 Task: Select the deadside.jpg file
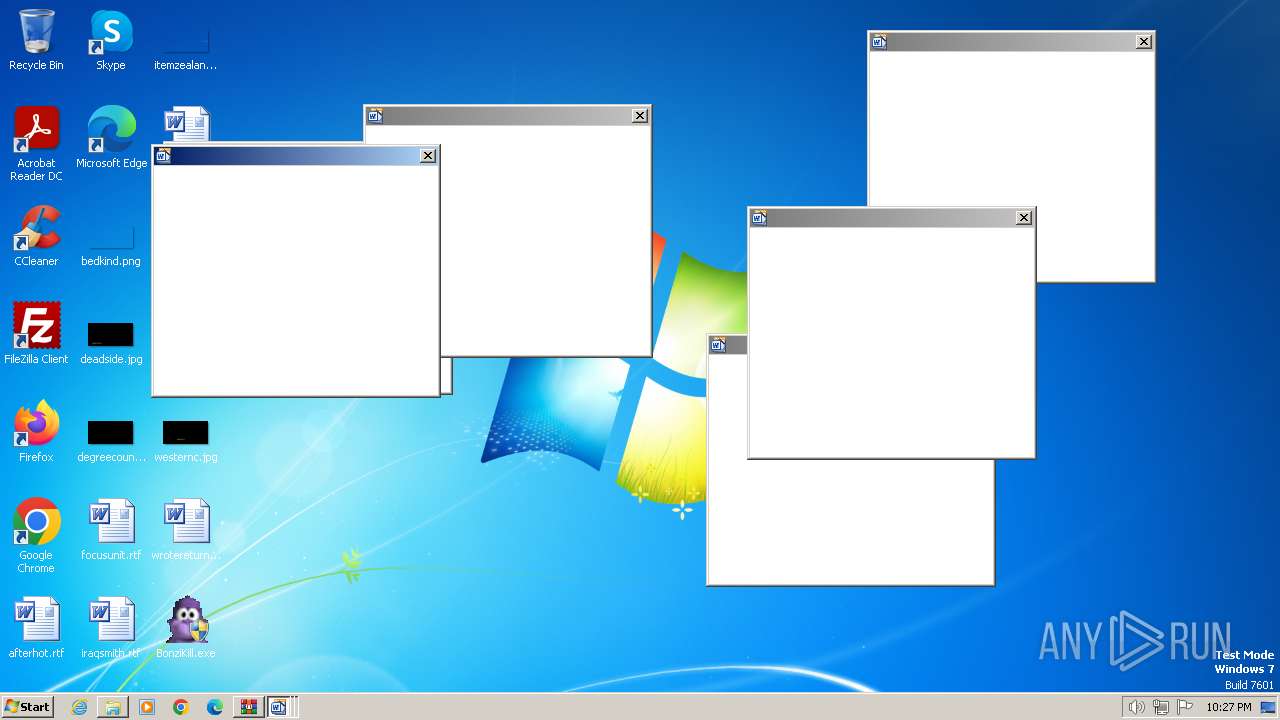(x=111, y=344)
